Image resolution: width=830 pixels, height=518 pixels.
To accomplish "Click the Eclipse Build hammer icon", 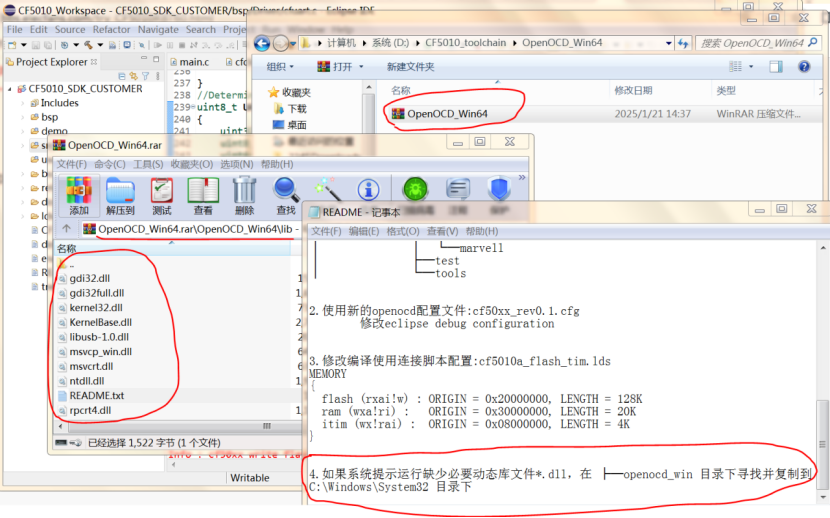I will (88, 45).
